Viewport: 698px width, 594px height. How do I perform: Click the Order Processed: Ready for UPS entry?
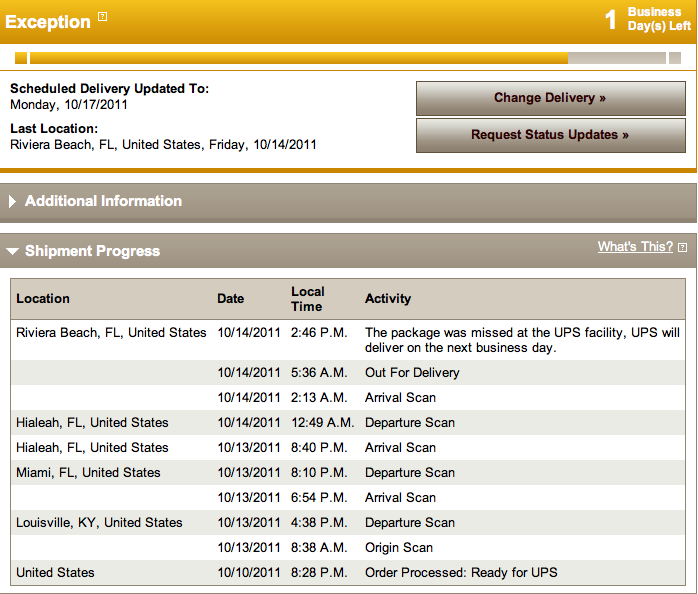pyautogui.click(x=461, y=573)
